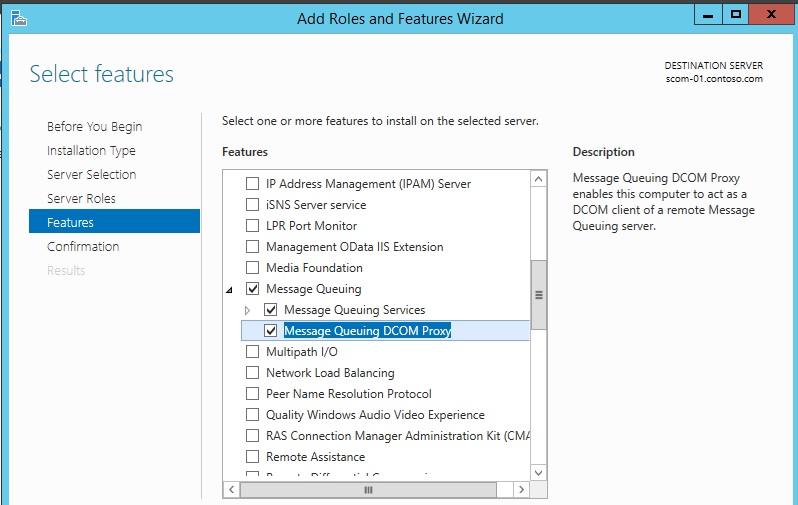Enable the LPR Port Monitor checkbox
798x505 pixels.
[253, 226]
